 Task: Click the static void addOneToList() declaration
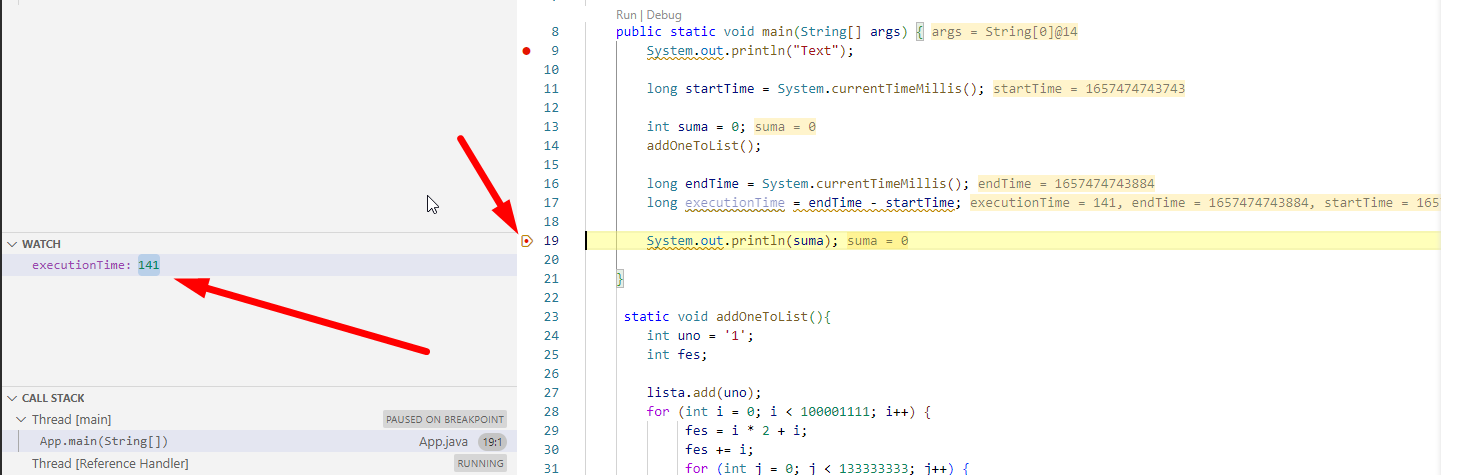coord(727,317)
